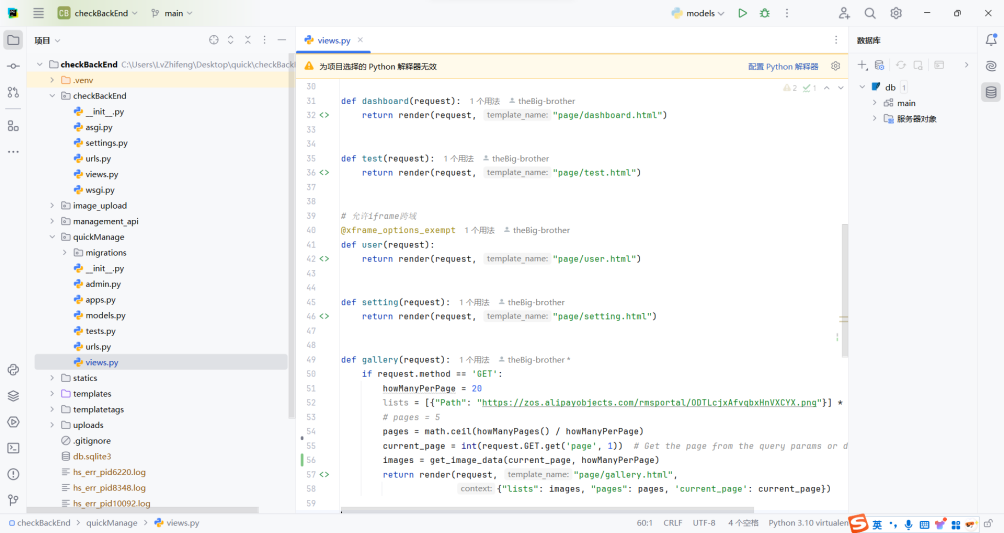Image resolution: width=1004 pixels, height=533 pixels.
Task: Expand the image_upload folder
Action: (x=52, y=206)
